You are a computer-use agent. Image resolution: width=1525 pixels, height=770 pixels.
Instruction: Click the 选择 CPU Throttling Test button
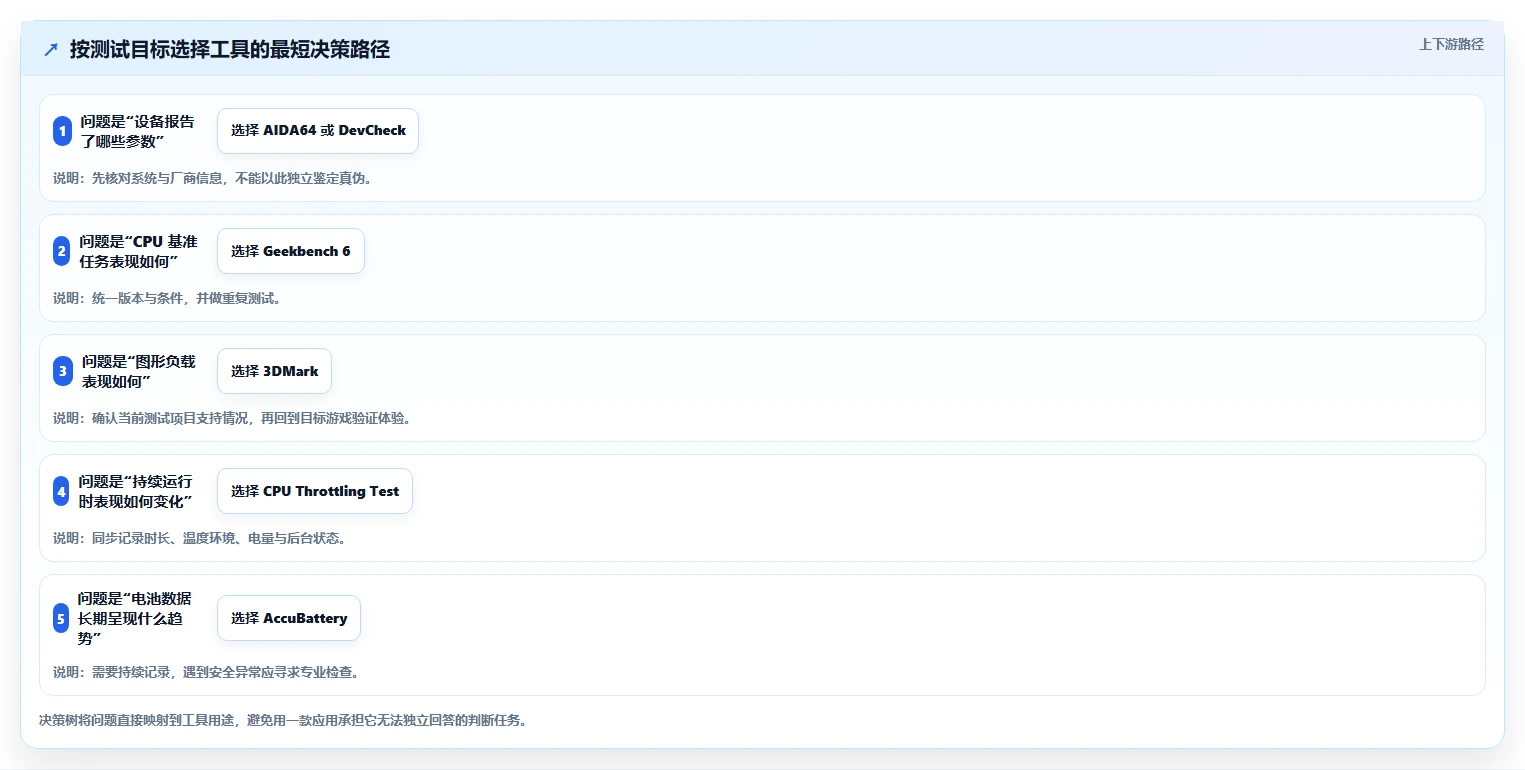point(315,491)
